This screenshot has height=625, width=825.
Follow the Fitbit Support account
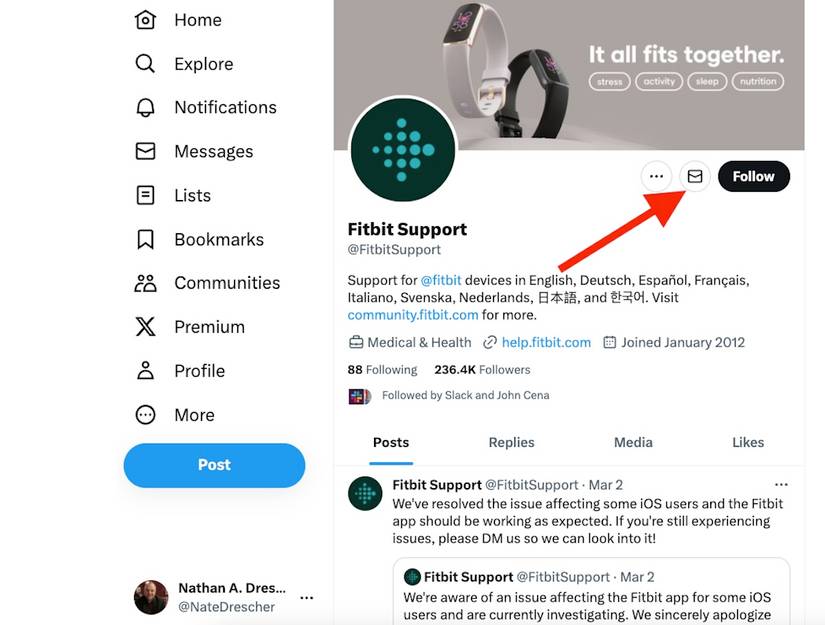(753, 177)
